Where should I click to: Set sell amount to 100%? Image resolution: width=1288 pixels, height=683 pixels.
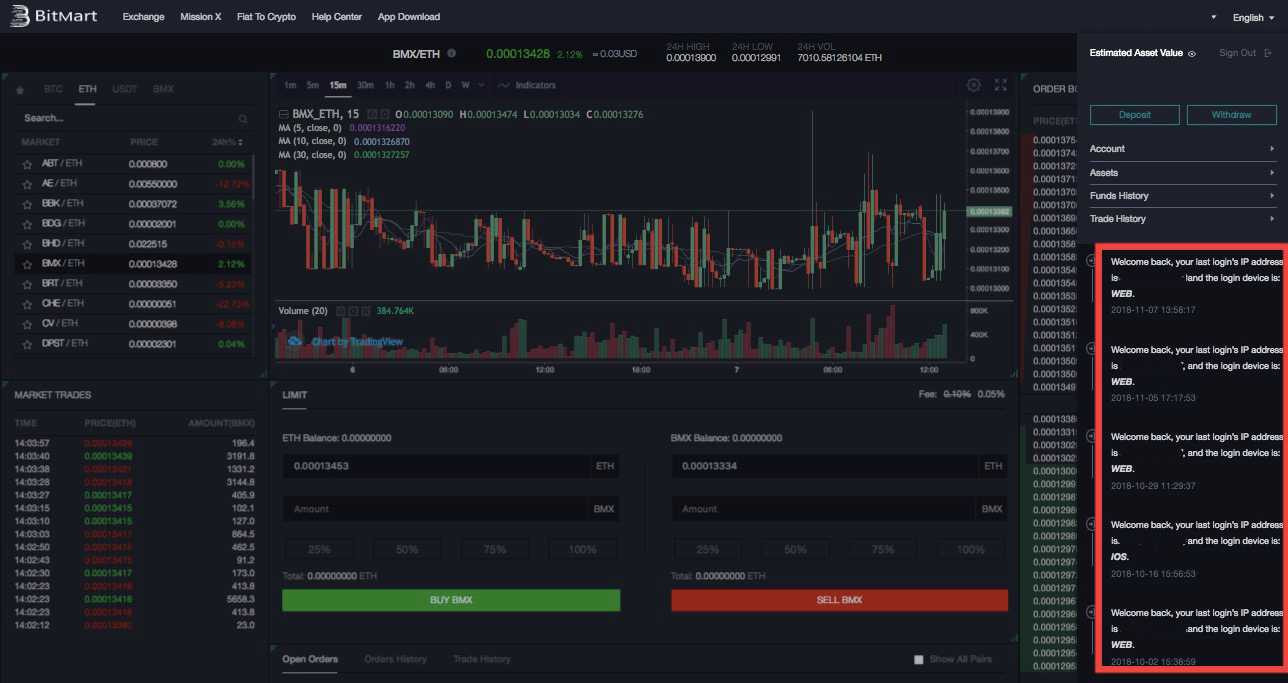click(970, 549)
